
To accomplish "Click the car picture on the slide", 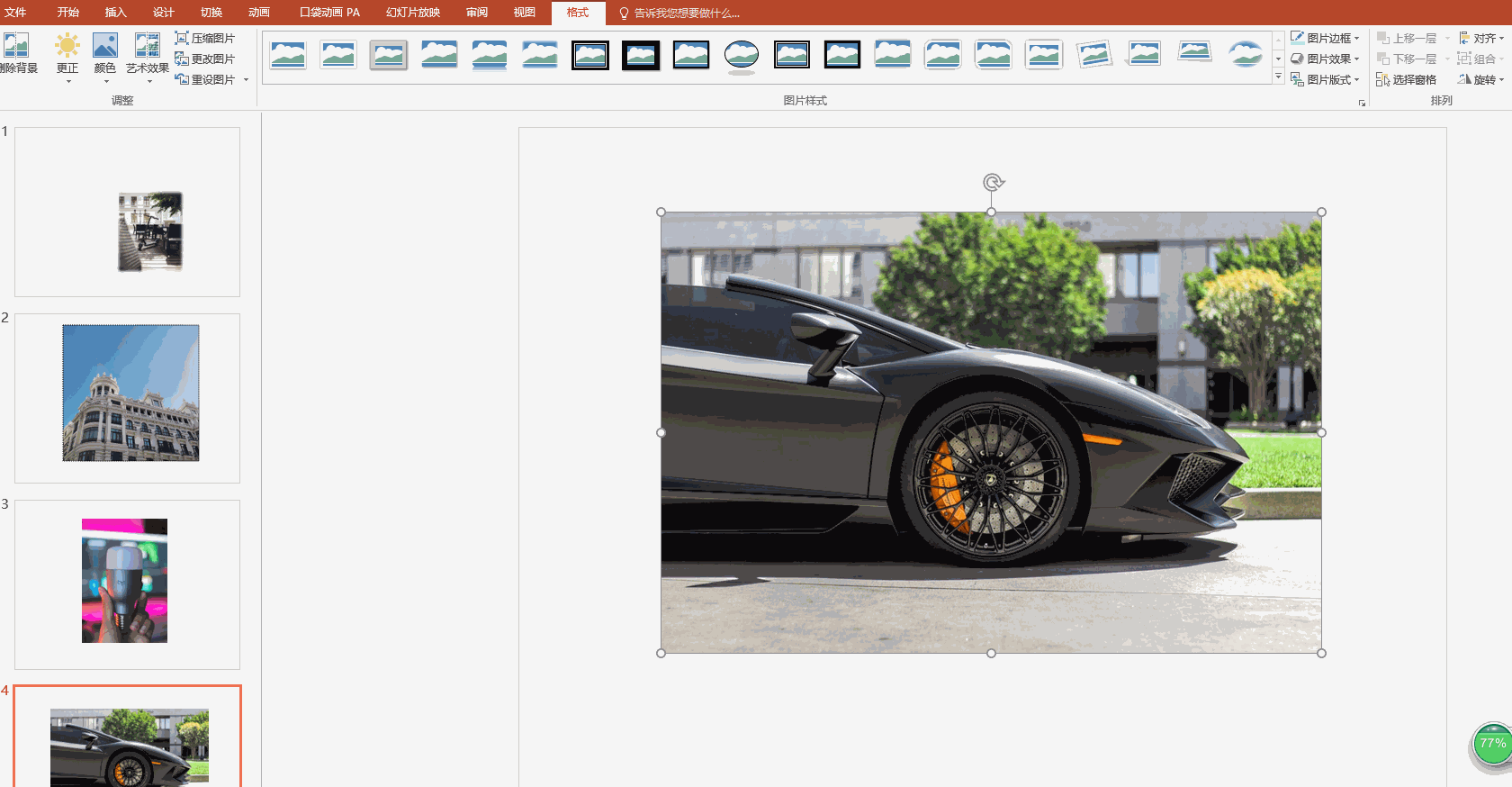I will pyautogui.click(x=991, y=432).
